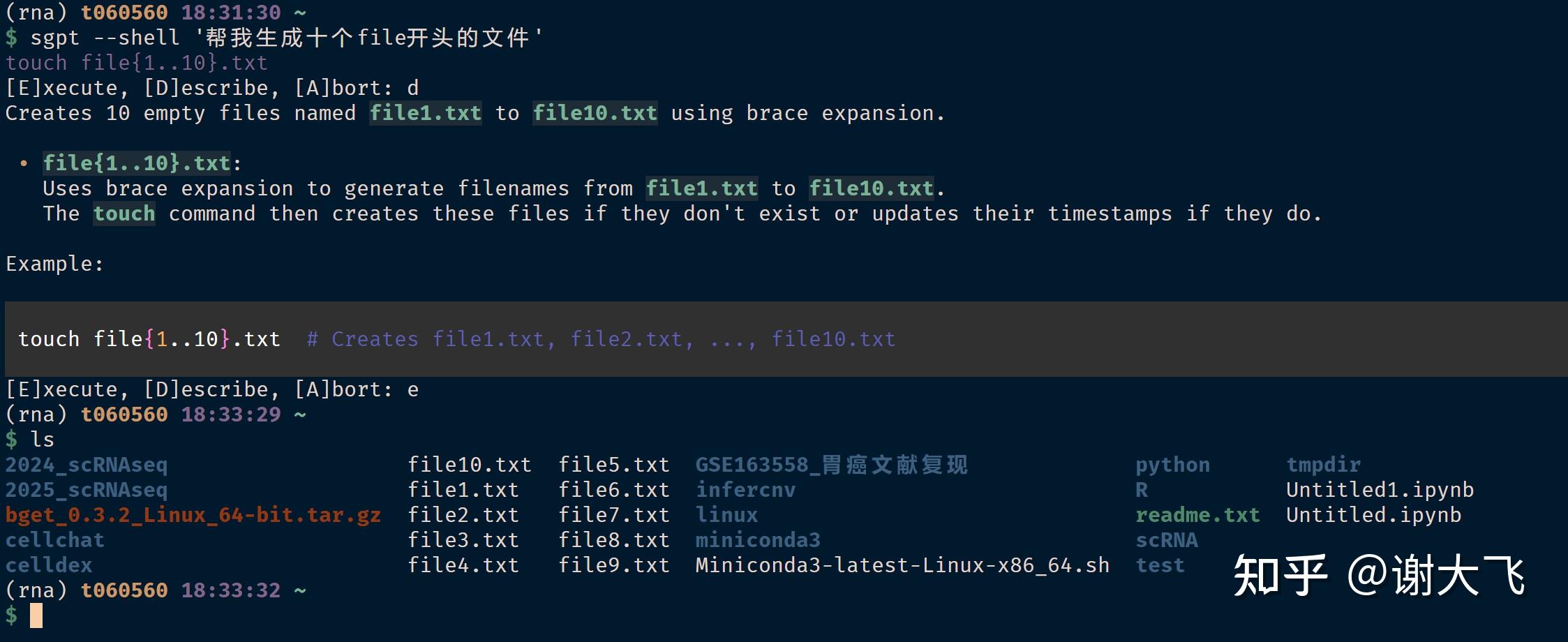Click the cellchat directory in ls output
This screenshot has width=1568, height=642.
pyautogui.click(x=55, y=540)
